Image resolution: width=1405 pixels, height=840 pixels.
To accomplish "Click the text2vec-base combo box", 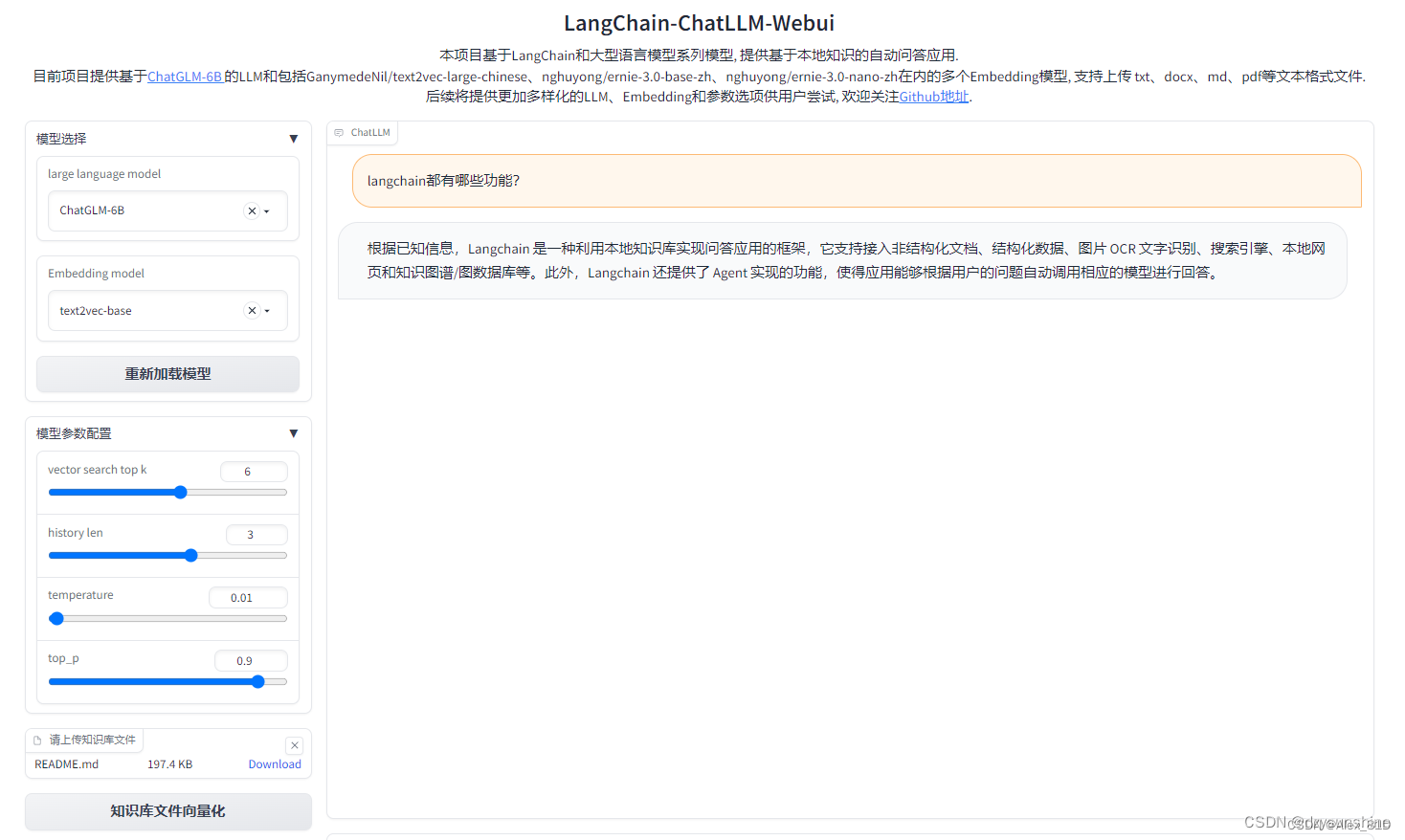I will [167, 311].
